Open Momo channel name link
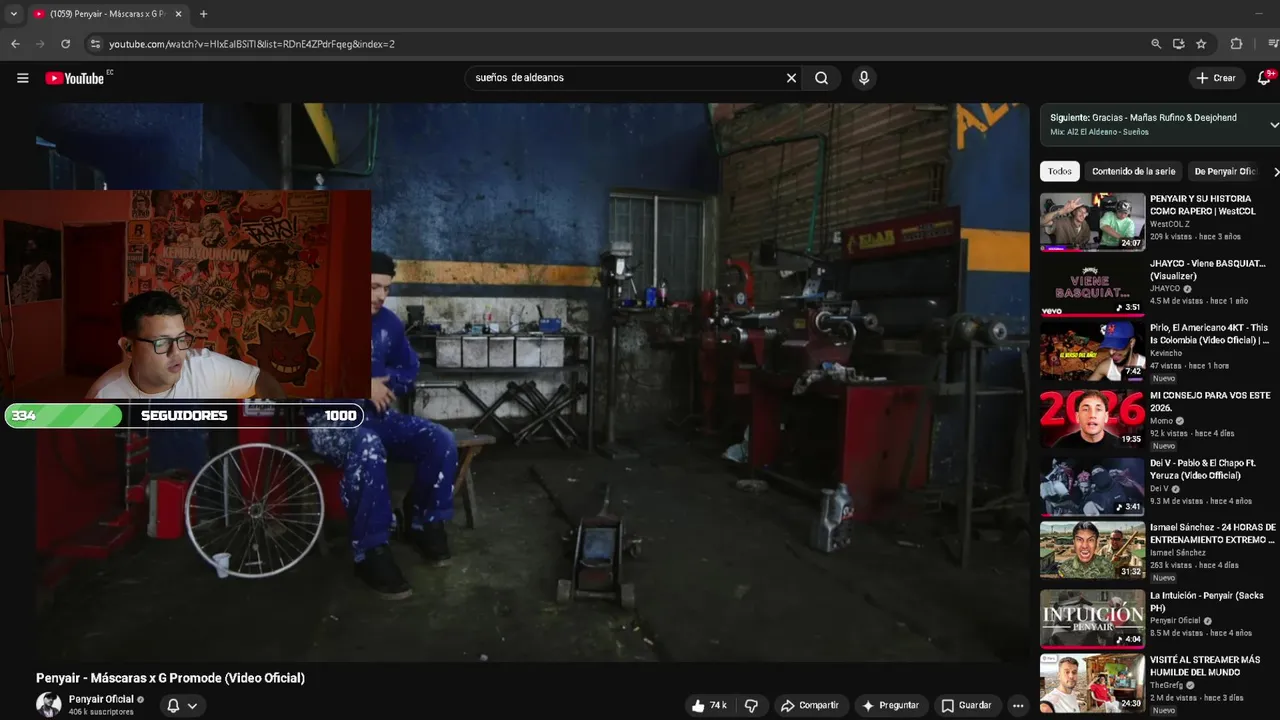The image size is (1280, 720). 1161,421
